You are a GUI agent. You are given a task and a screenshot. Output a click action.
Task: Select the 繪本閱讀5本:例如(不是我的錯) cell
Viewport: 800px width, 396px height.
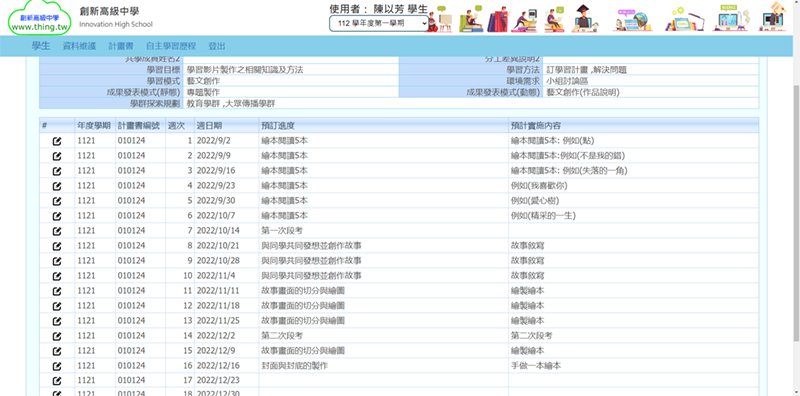pyautogui.click(x=633, y=156)
